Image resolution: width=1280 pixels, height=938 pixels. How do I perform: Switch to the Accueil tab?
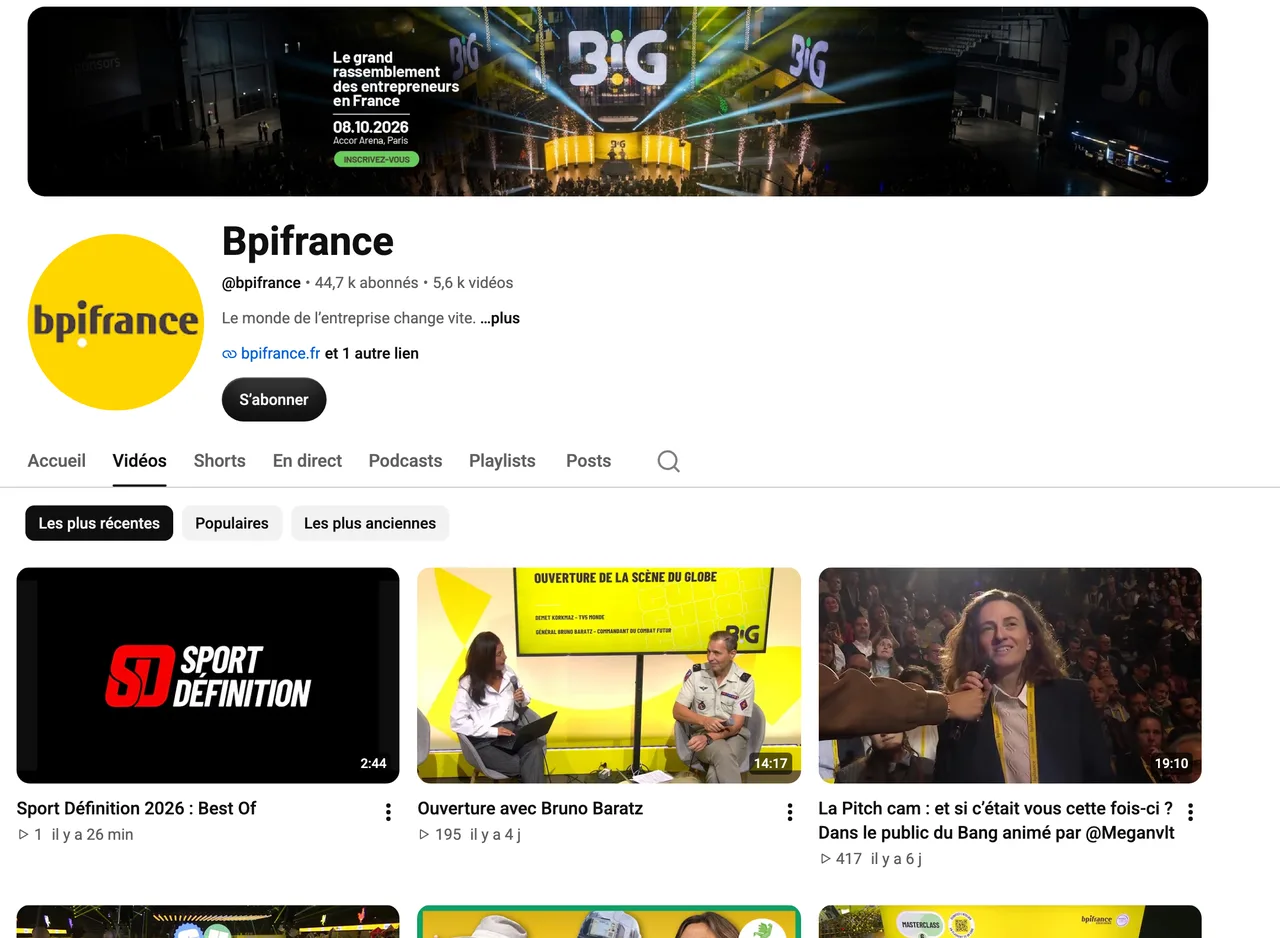57,461
